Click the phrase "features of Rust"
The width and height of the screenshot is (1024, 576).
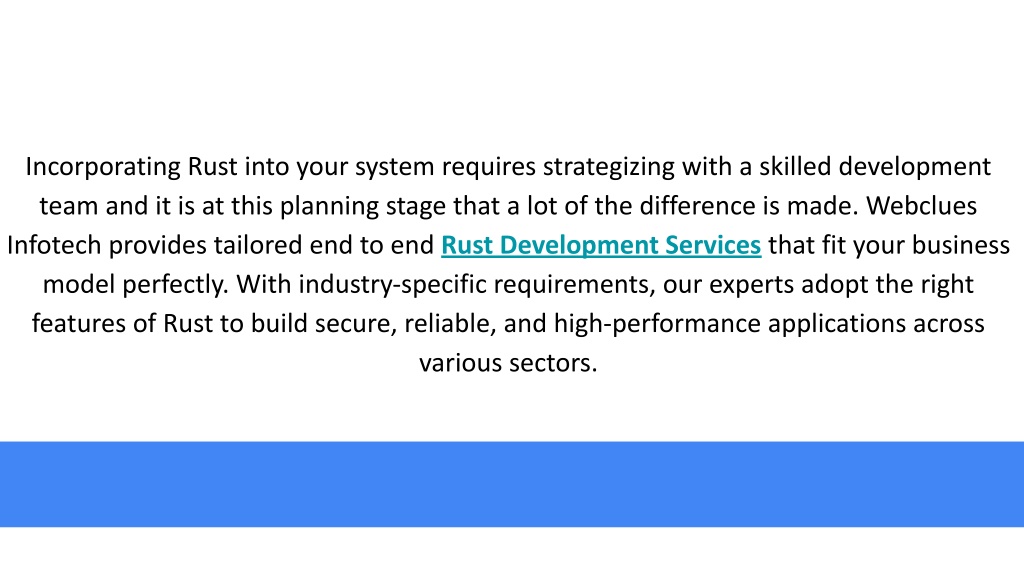pos(123,324)
